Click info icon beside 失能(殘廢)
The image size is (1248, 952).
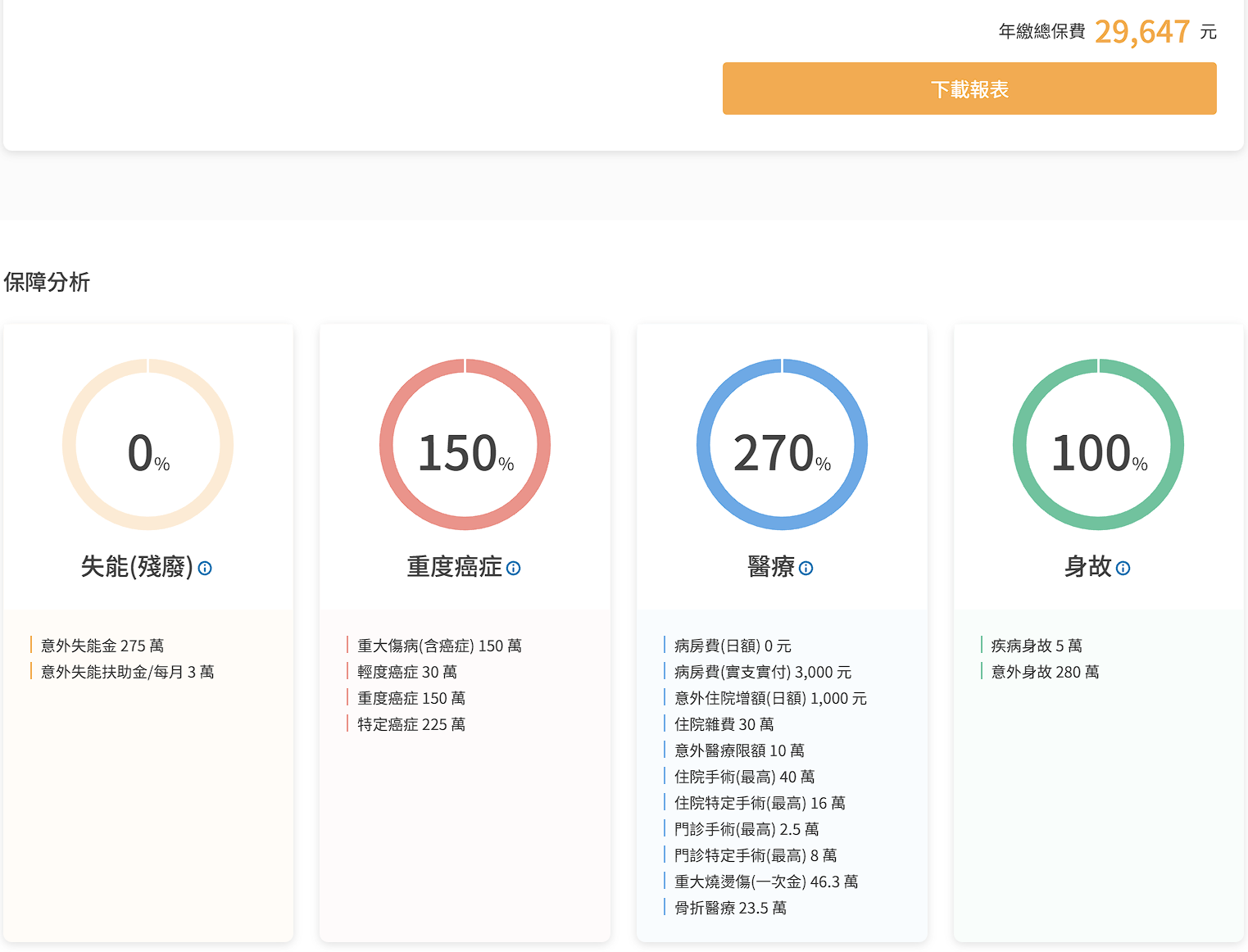click(x=205, y=569)
